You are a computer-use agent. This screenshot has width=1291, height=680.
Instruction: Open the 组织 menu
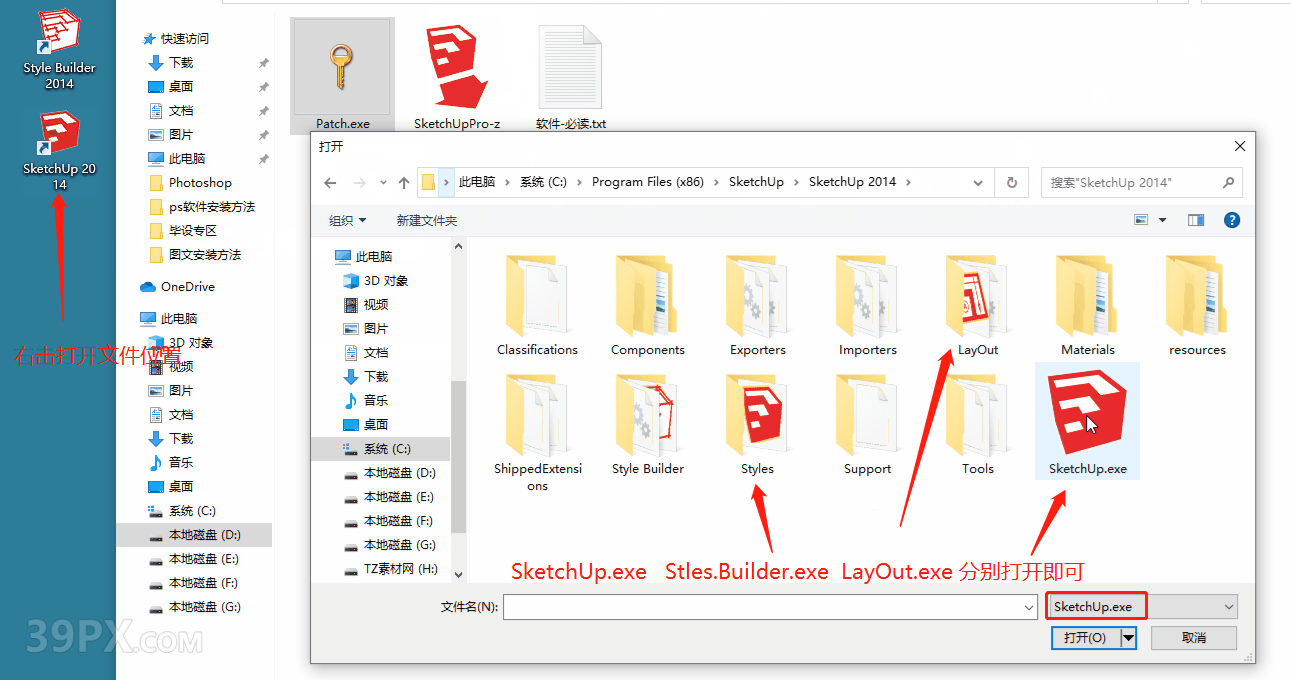[347, 220]
